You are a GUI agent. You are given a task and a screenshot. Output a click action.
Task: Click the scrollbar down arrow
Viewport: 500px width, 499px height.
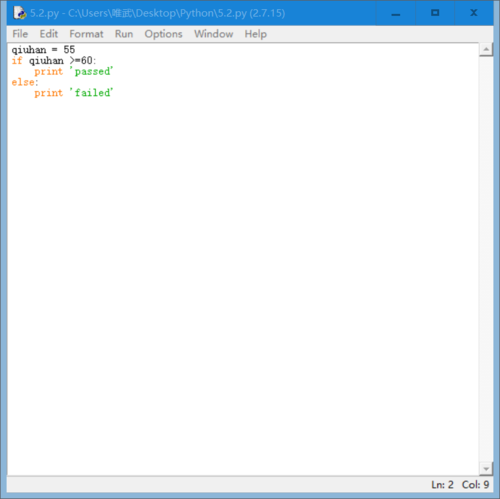tap(486, 469)
